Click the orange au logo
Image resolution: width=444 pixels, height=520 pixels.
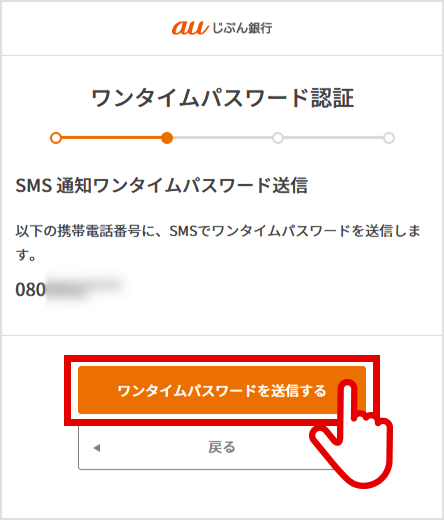pos(190,28)
